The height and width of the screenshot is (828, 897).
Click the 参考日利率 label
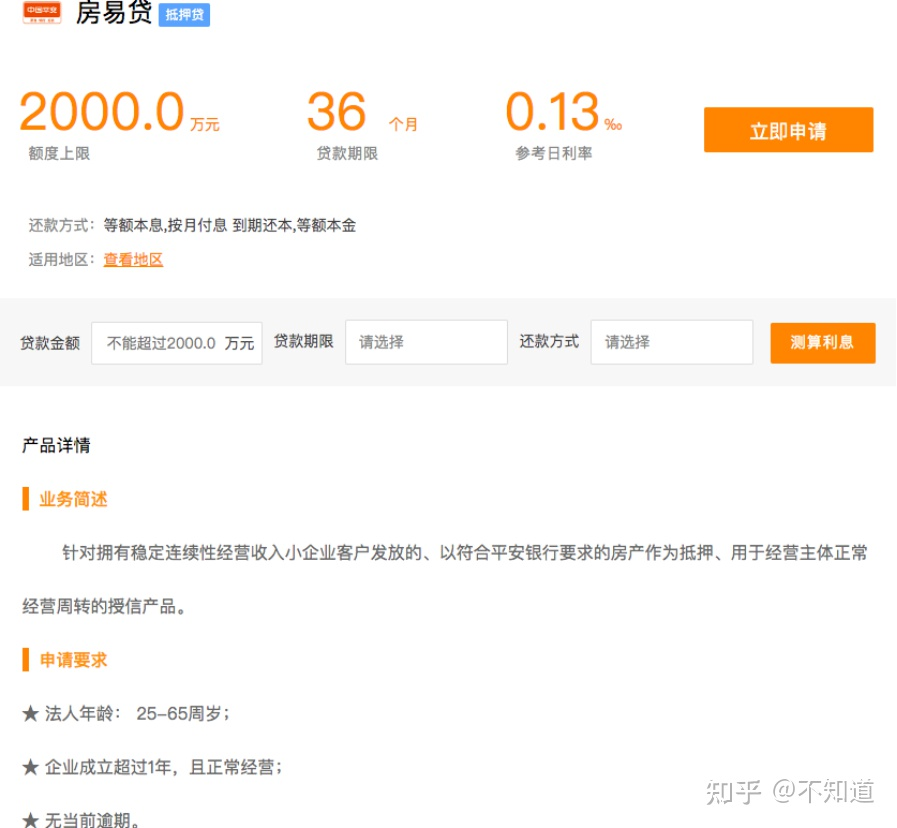point(553,153)
